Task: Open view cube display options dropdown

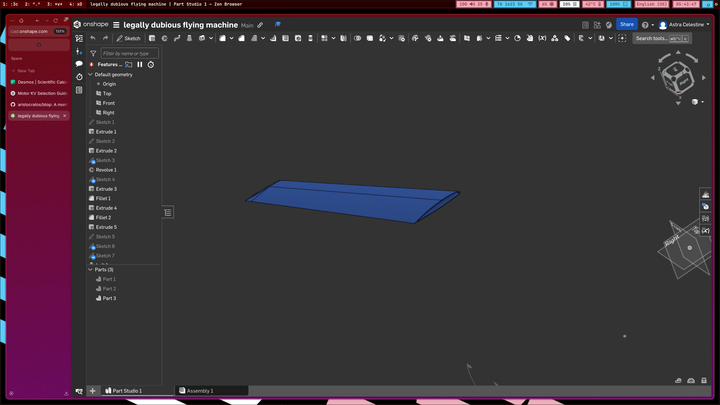Action: pos(697,101)
